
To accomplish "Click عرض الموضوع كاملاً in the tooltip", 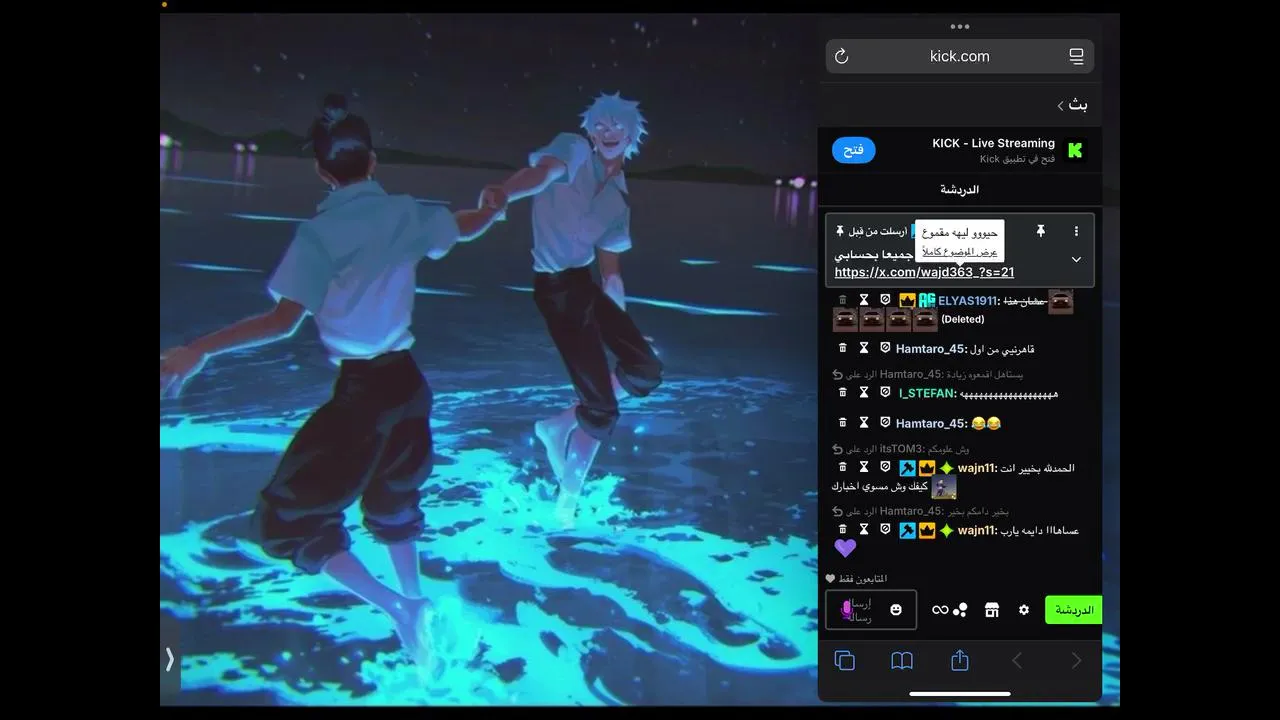I will click(x=959, y=251).
